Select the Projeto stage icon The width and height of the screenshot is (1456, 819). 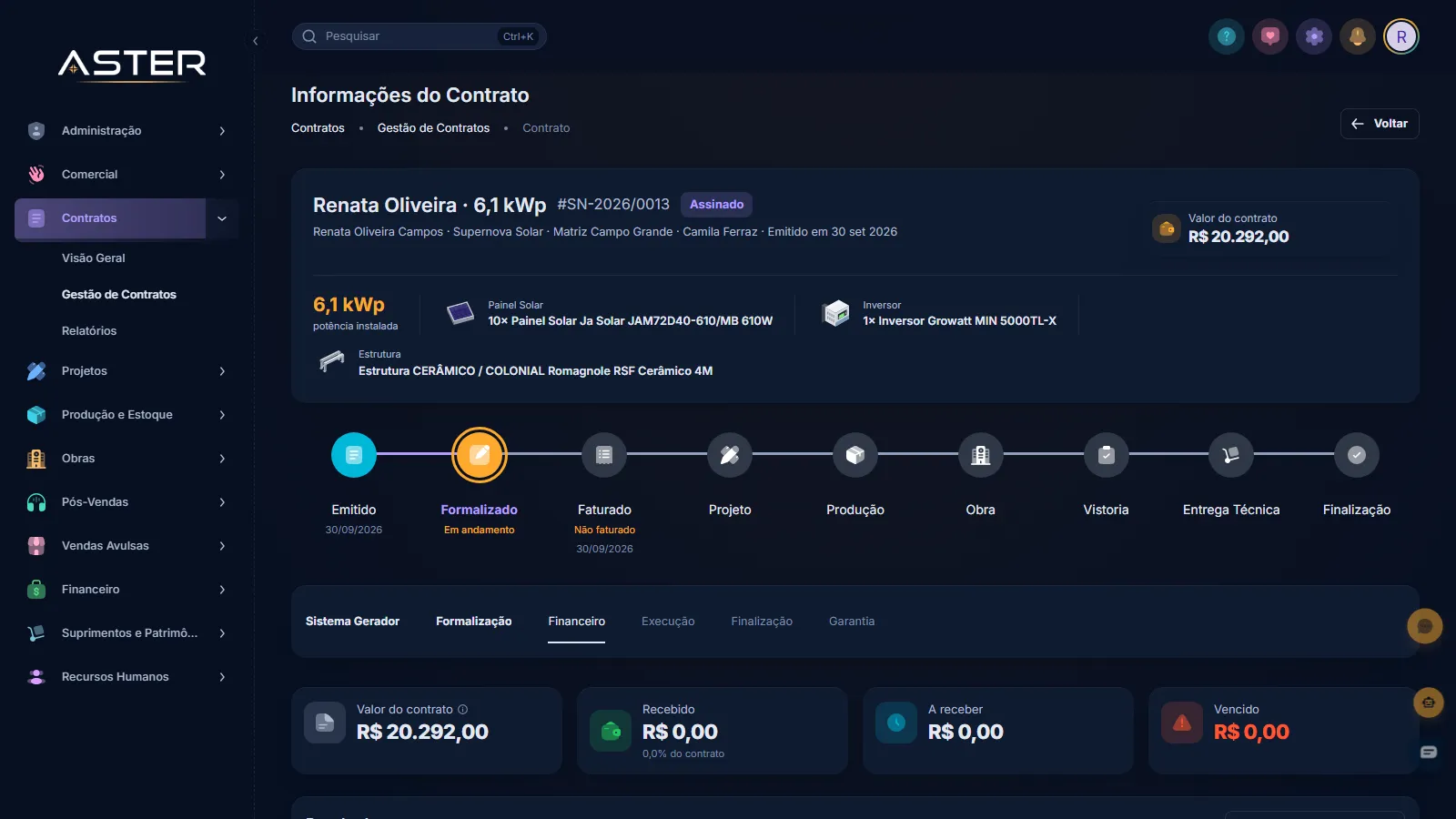tap(730, 455)
